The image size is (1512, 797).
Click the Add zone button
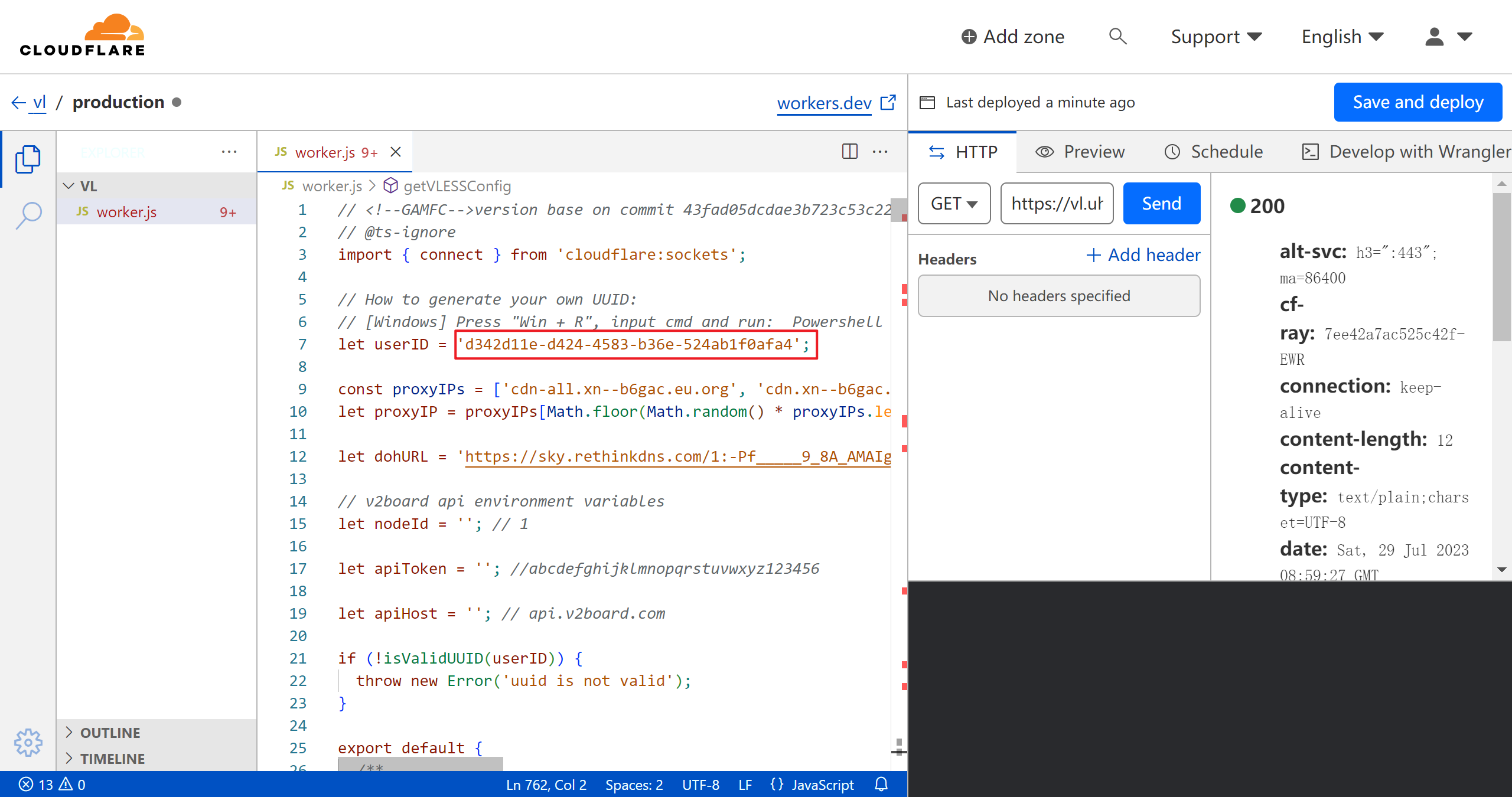click(1012, 36)
